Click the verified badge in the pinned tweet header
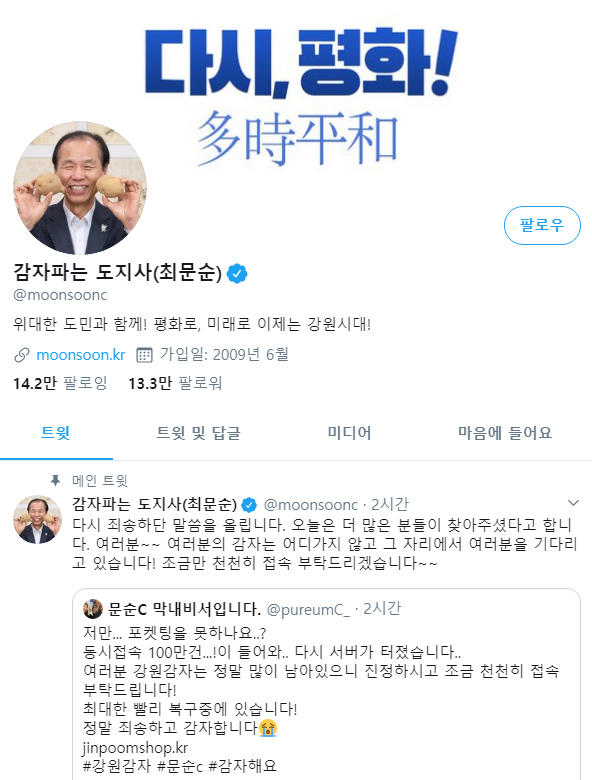Viewport: 592px width, 780px height. click(x=249, y=505)
